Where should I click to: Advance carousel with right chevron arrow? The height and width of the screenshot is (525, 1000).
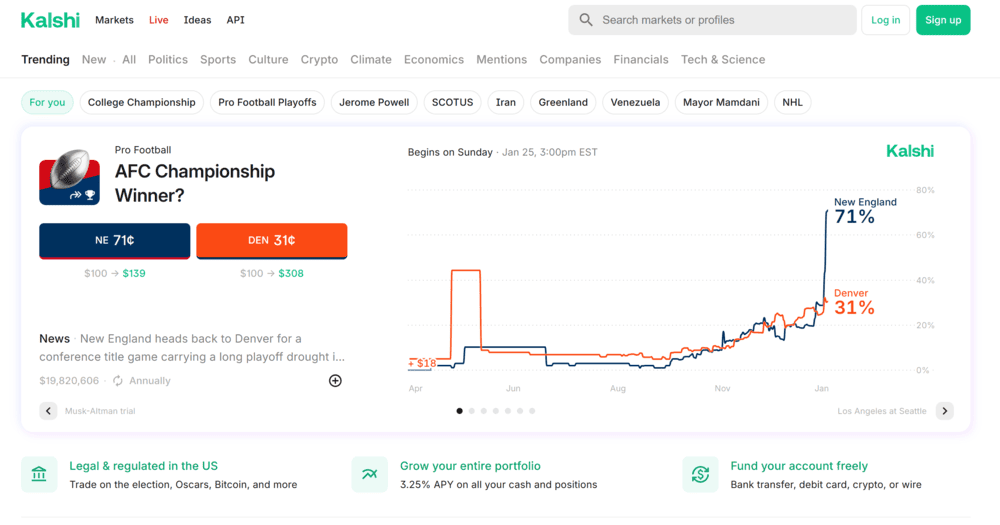coord(945,411)
